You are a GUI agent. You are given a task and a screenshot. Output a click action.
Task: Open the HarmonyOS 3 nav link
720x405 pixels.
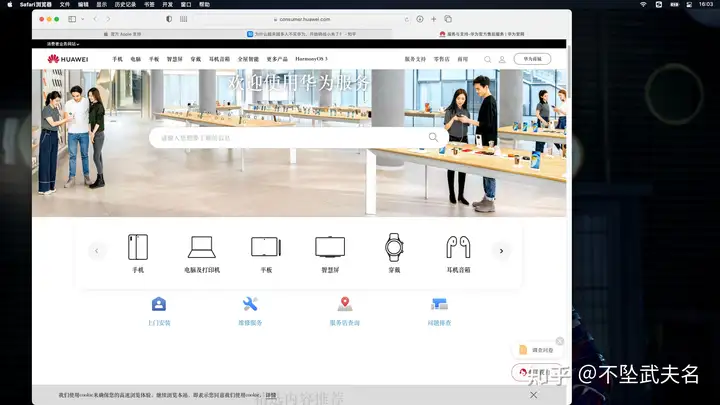click(x=311, y=59)
